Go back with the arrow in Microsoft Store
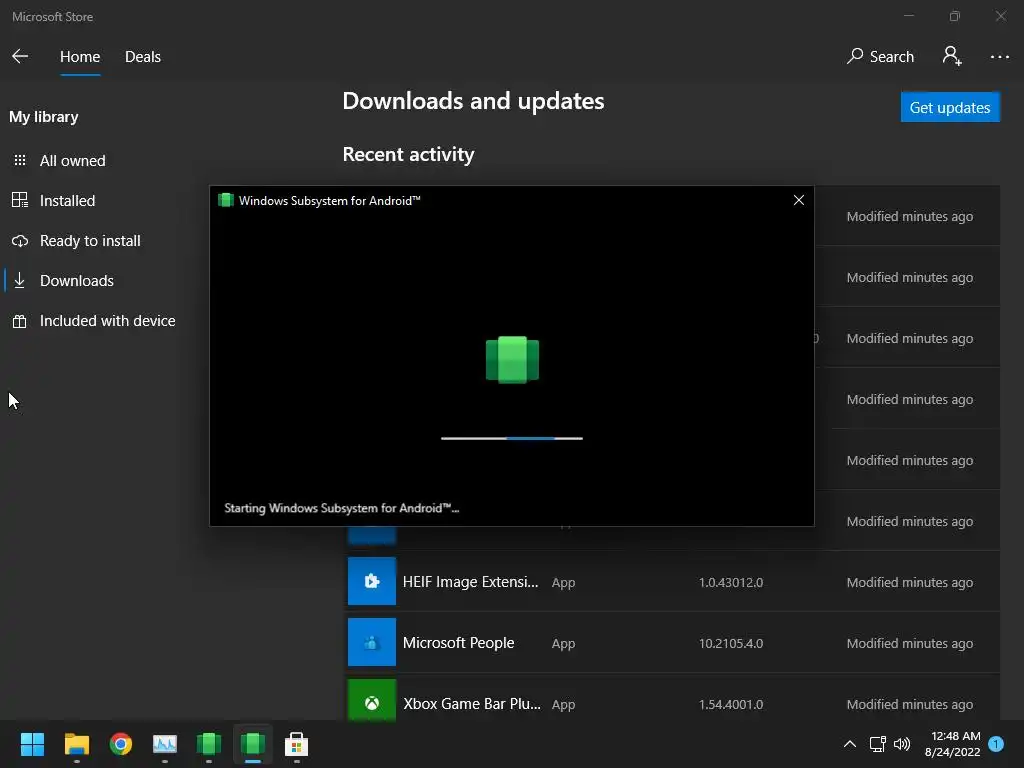Image resolution: width=1024 pixels, height=768 pixels. point(20,56)
